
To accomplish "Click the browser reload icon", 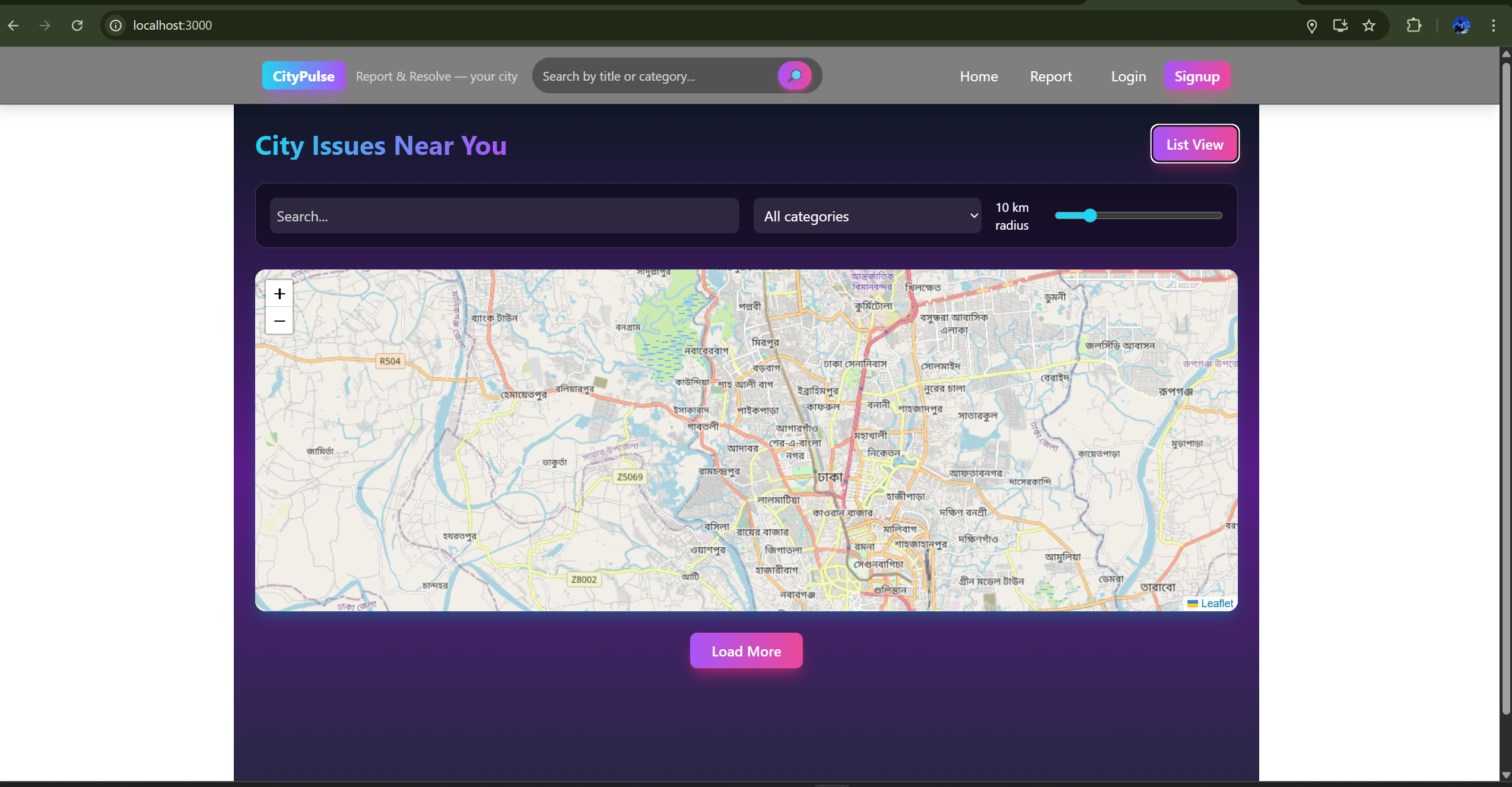I will (77, 26).
